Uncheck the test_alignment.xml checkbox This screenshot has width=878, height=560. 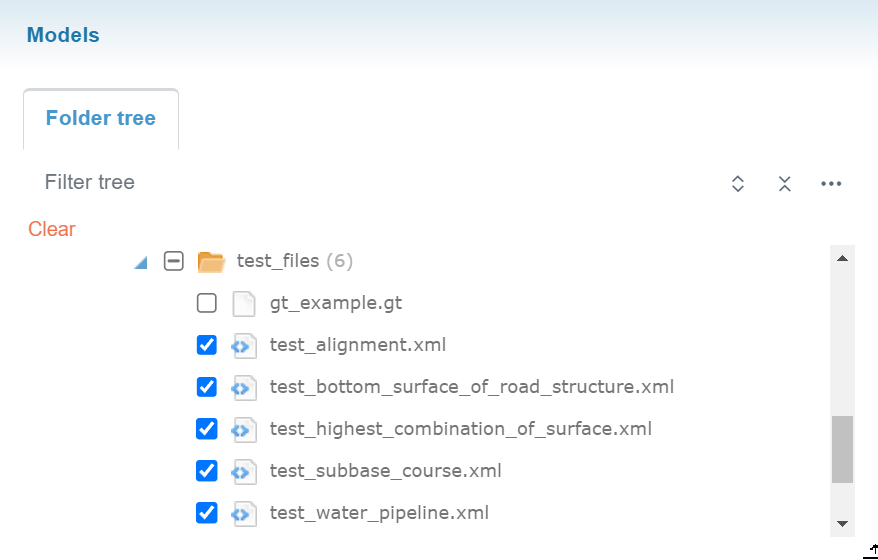pyautogui.click(x=207, y=345)
